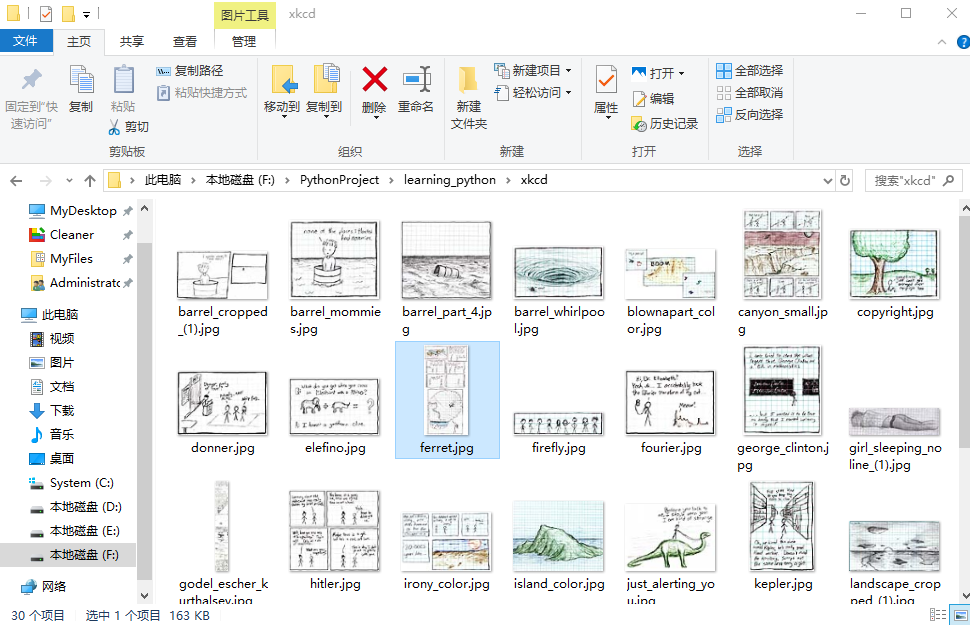970x625 pixels.
Task: Select the copyright.jpg thumbnail
Action: 895,264
